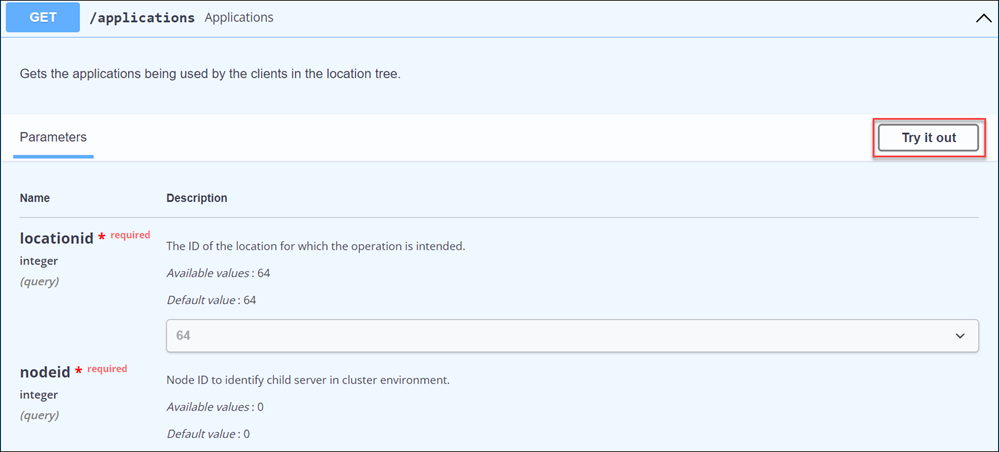Select the Parameters tab
The image size is (999, 452).
53,137
